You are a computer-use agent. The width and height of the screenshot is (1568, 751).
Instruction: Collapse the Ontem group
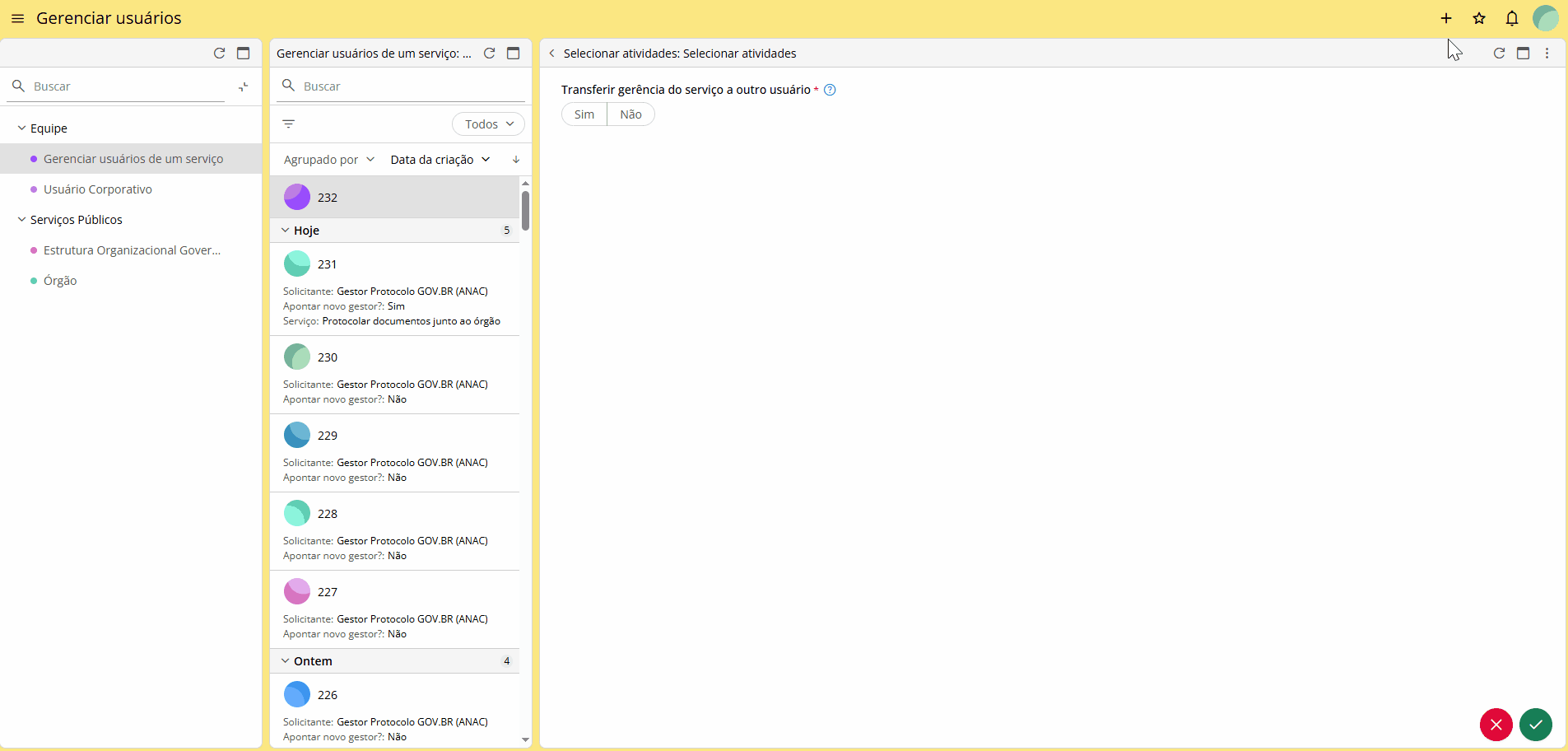(285, 661)
